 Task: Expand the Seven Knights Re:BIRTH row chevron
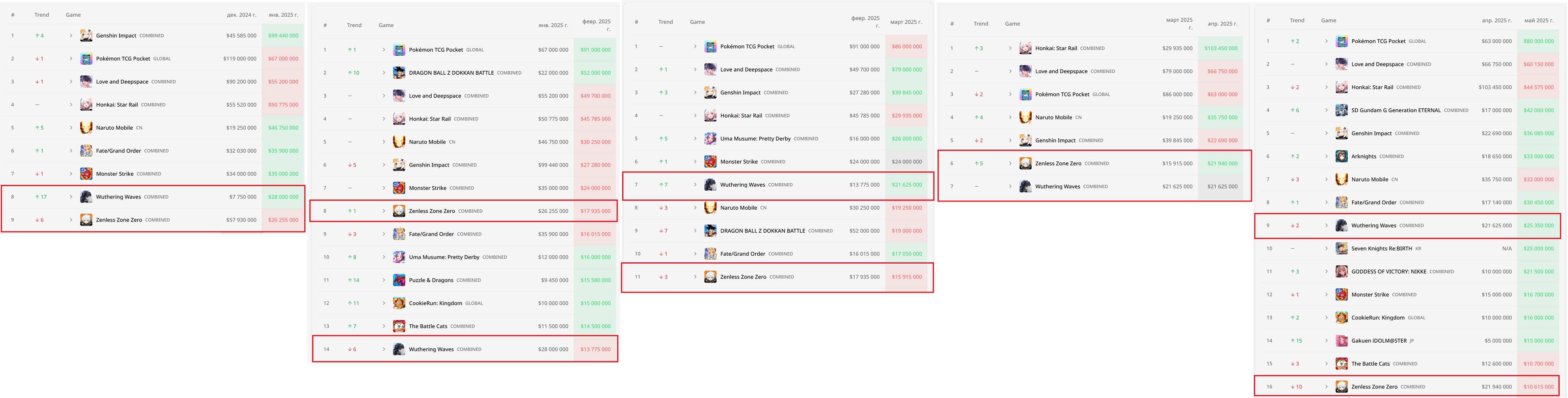1326,248
